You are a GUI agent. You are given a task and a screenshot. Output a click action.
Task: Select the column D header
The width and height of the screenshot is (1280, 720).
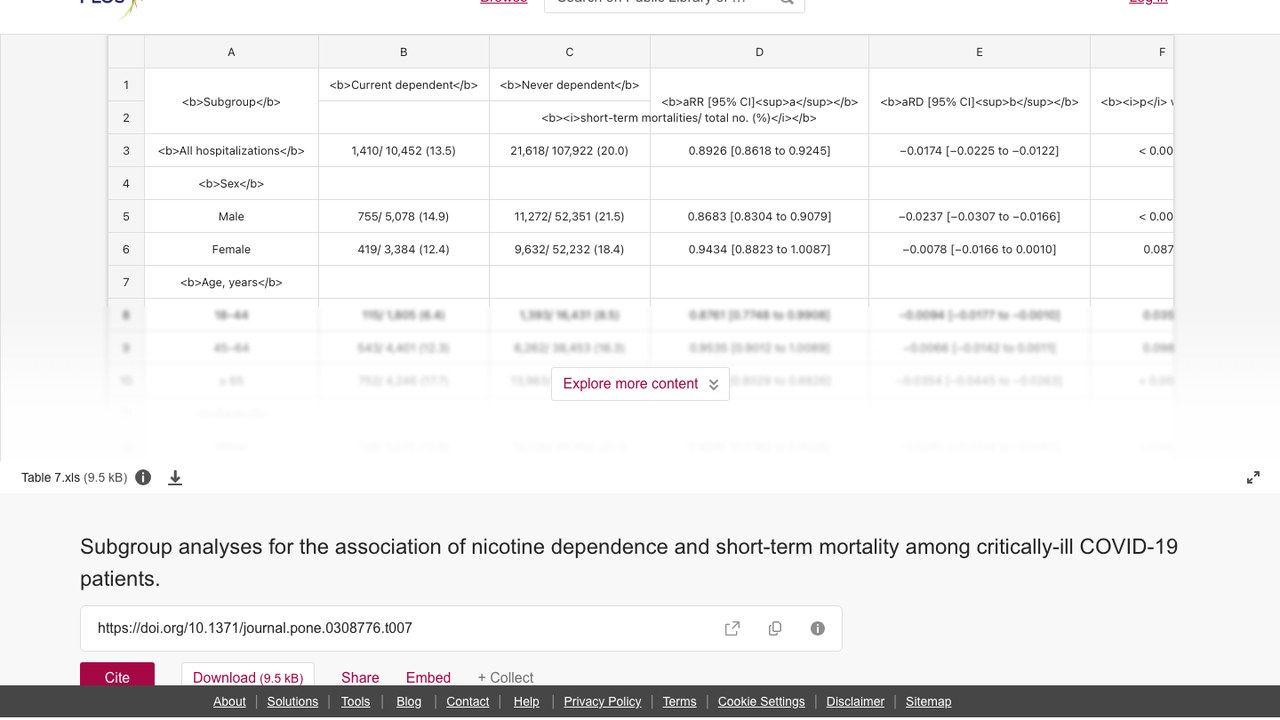click(x=759, y=52)
